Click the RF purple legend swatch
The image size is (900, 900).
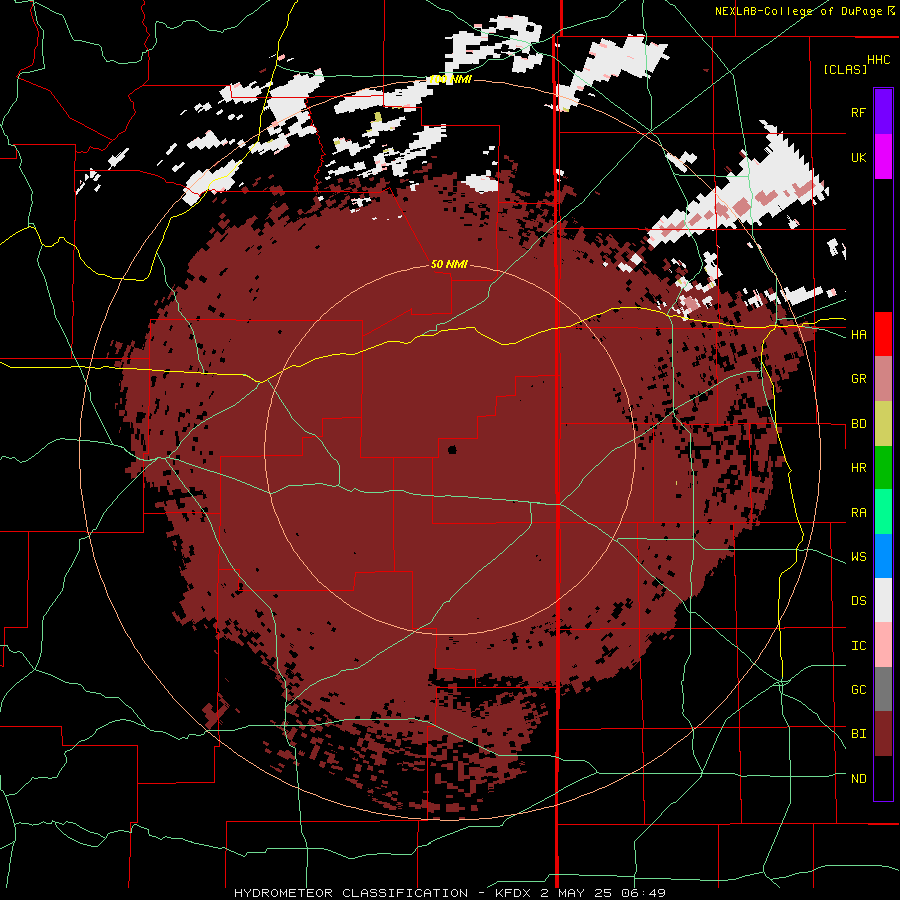(883, 112)
